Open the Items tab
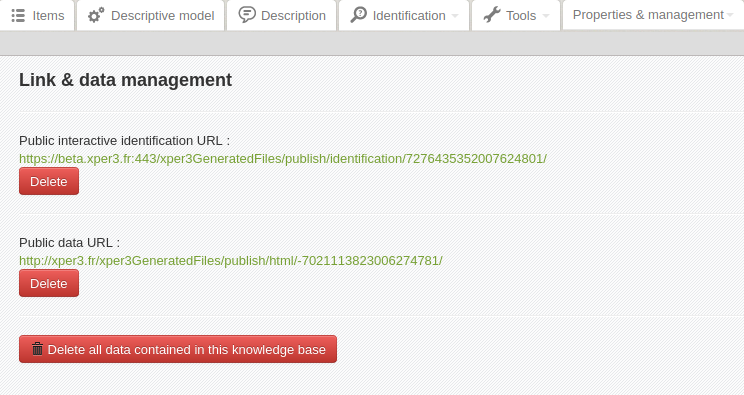The height and width of the screenshot is (395, 744). (37, 15)
